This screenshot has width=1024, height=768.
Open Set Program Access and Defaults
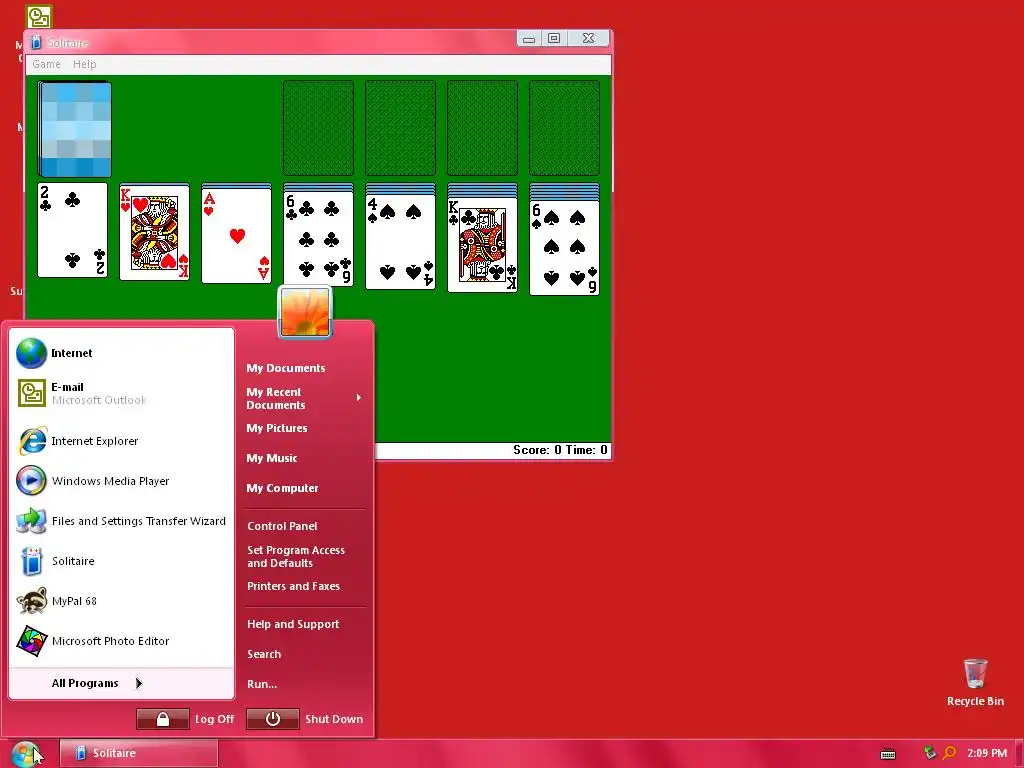pos(296,556)
